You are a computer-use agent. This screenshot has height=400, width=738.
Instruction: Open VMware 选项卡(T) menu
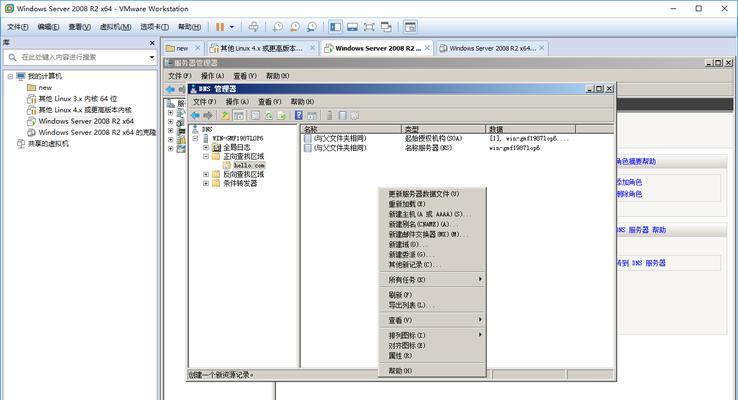[154, 27]
